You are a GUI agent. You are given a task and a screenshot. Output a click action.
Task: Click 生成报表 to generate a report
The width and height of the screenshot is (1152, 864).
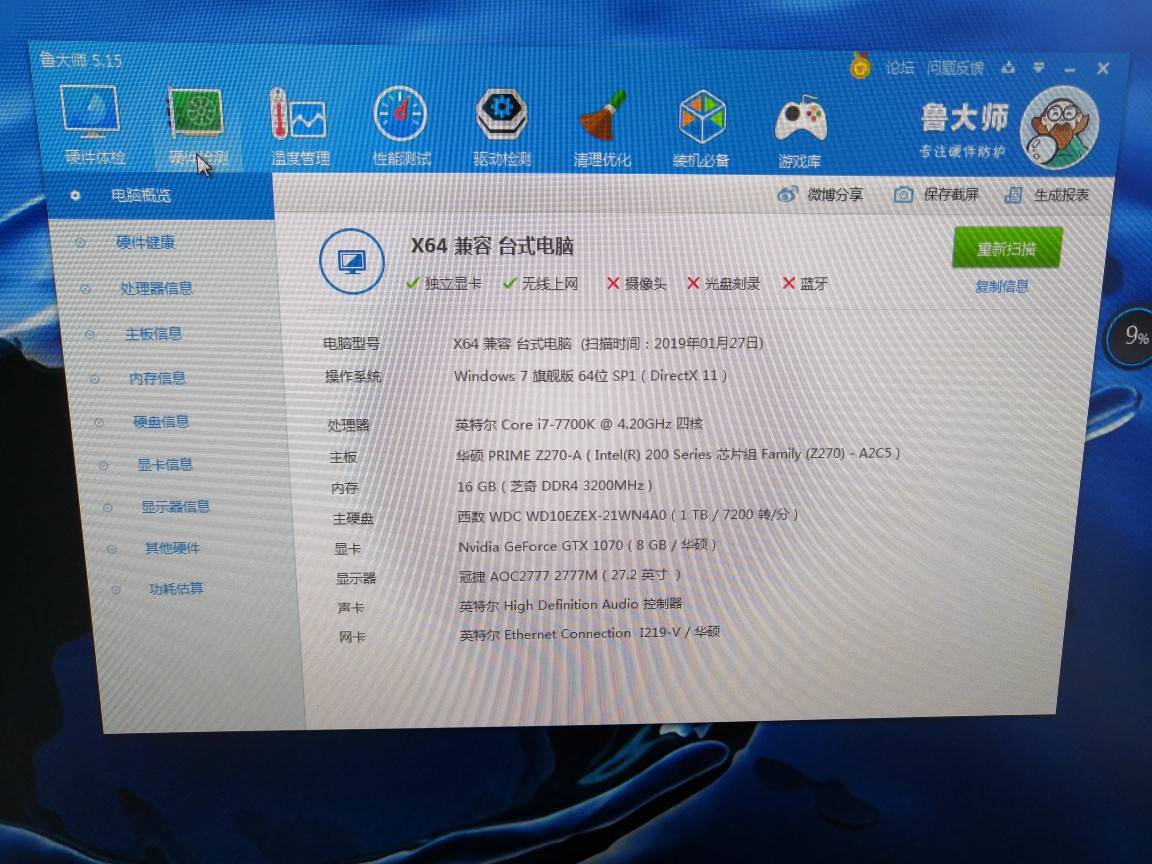pyautogui.click(x=1046, y=195)
